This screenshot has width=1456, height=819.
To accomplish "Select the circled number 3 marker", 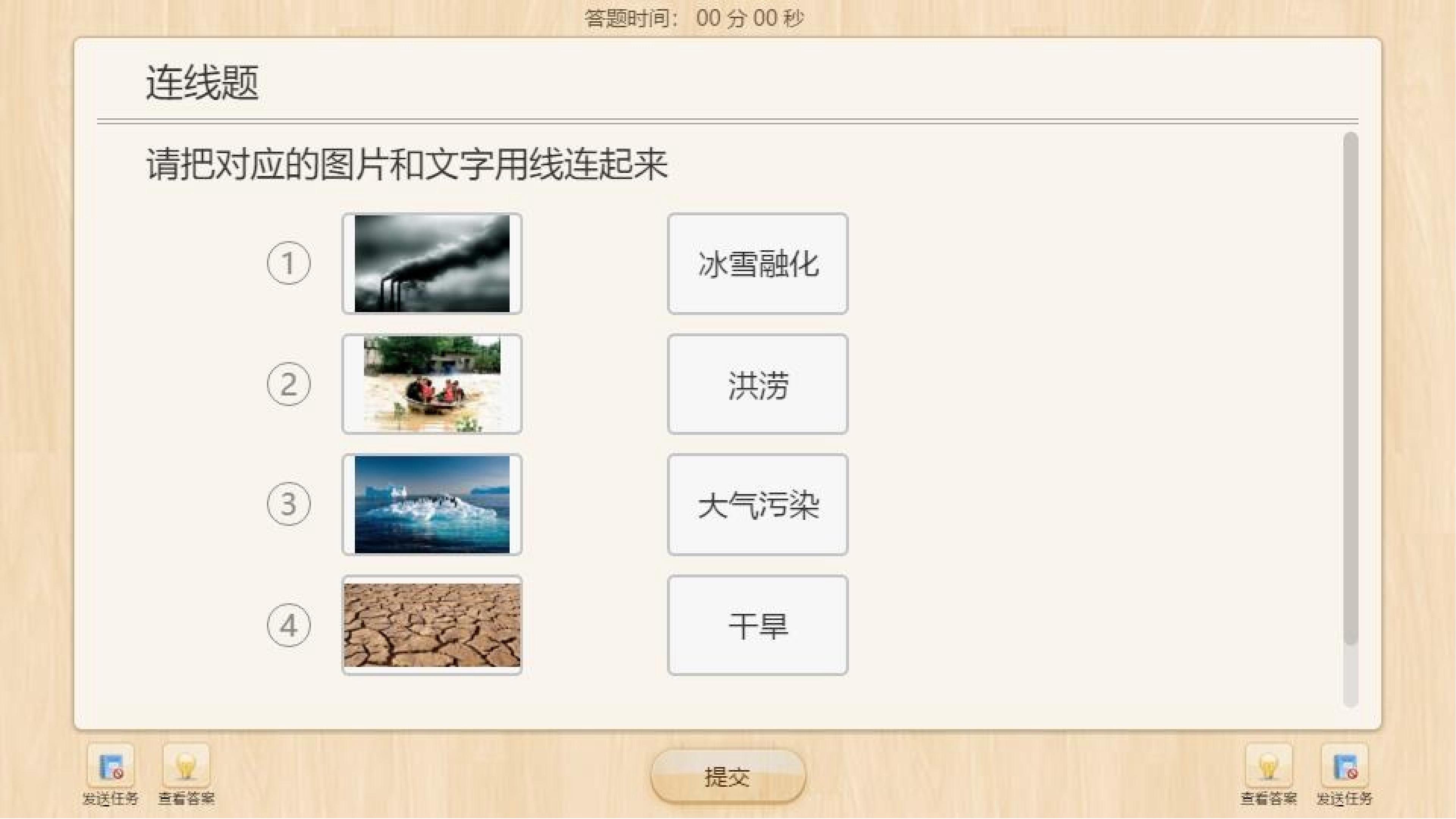I will click(x=289, y=504).
